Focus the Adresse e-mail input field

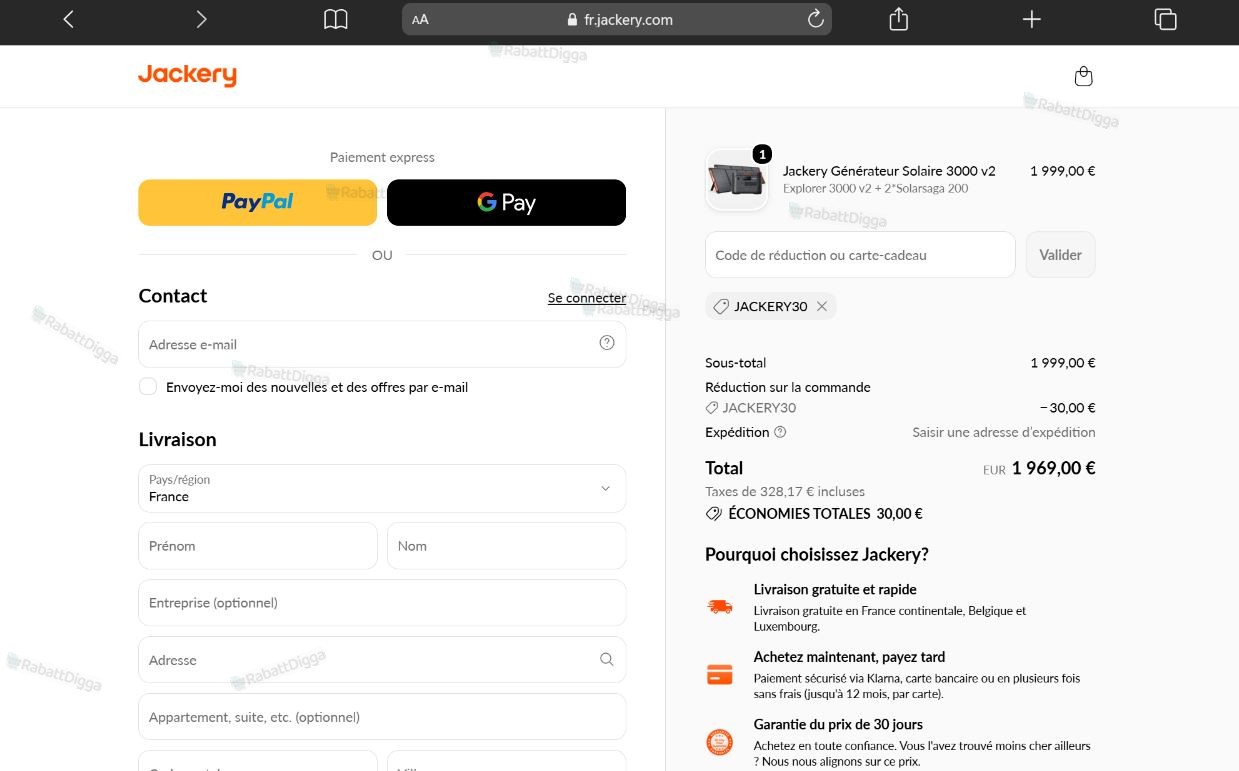click(382, 344)
